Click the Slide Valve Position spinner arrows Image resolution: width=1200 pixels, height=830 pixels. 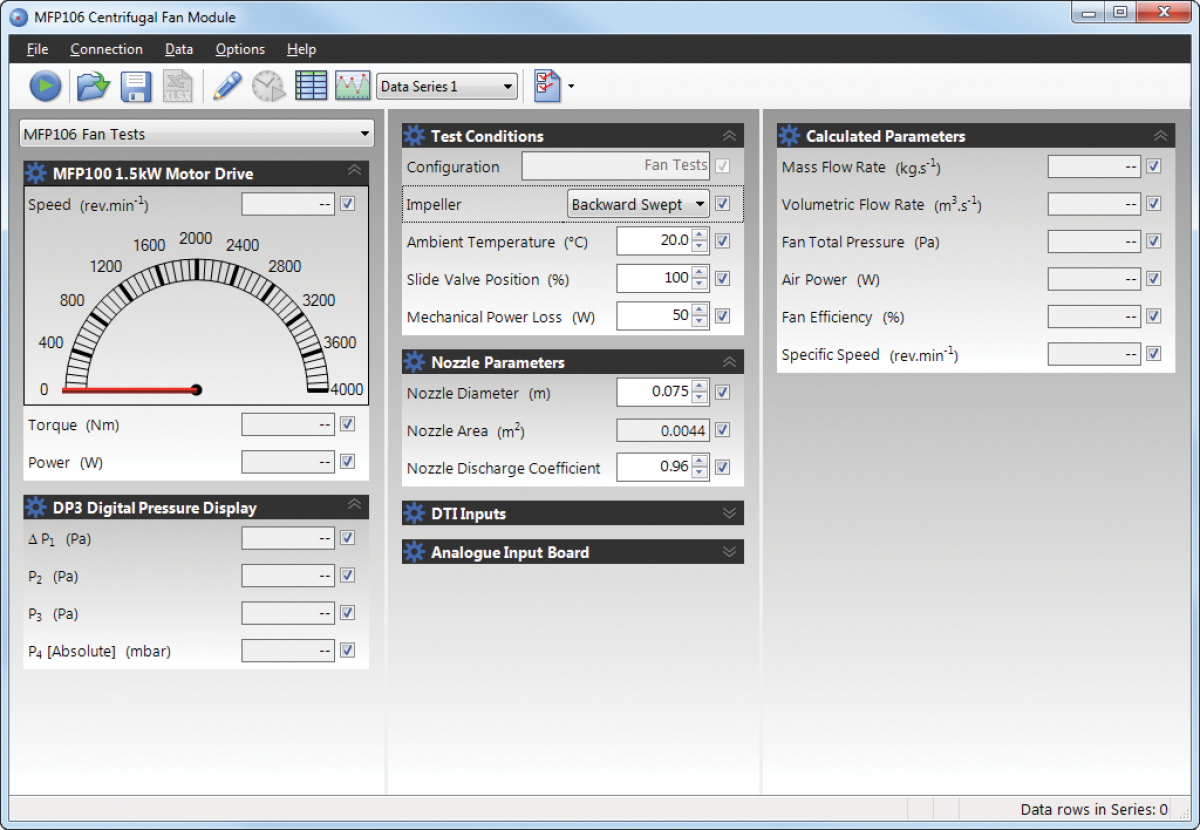coord(700,278)
